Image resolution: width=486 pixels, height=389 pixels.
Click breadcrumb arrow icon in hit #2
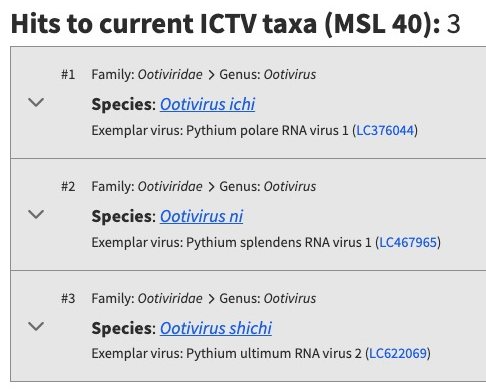point(211,187)
